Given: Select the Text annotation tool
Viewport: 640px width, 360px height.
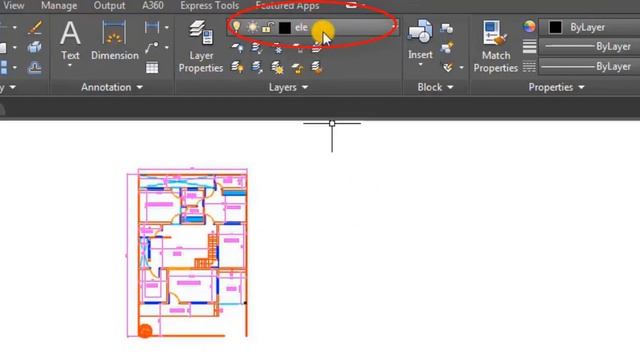Looking at the screenshot, I should click(x=70, y=41).
